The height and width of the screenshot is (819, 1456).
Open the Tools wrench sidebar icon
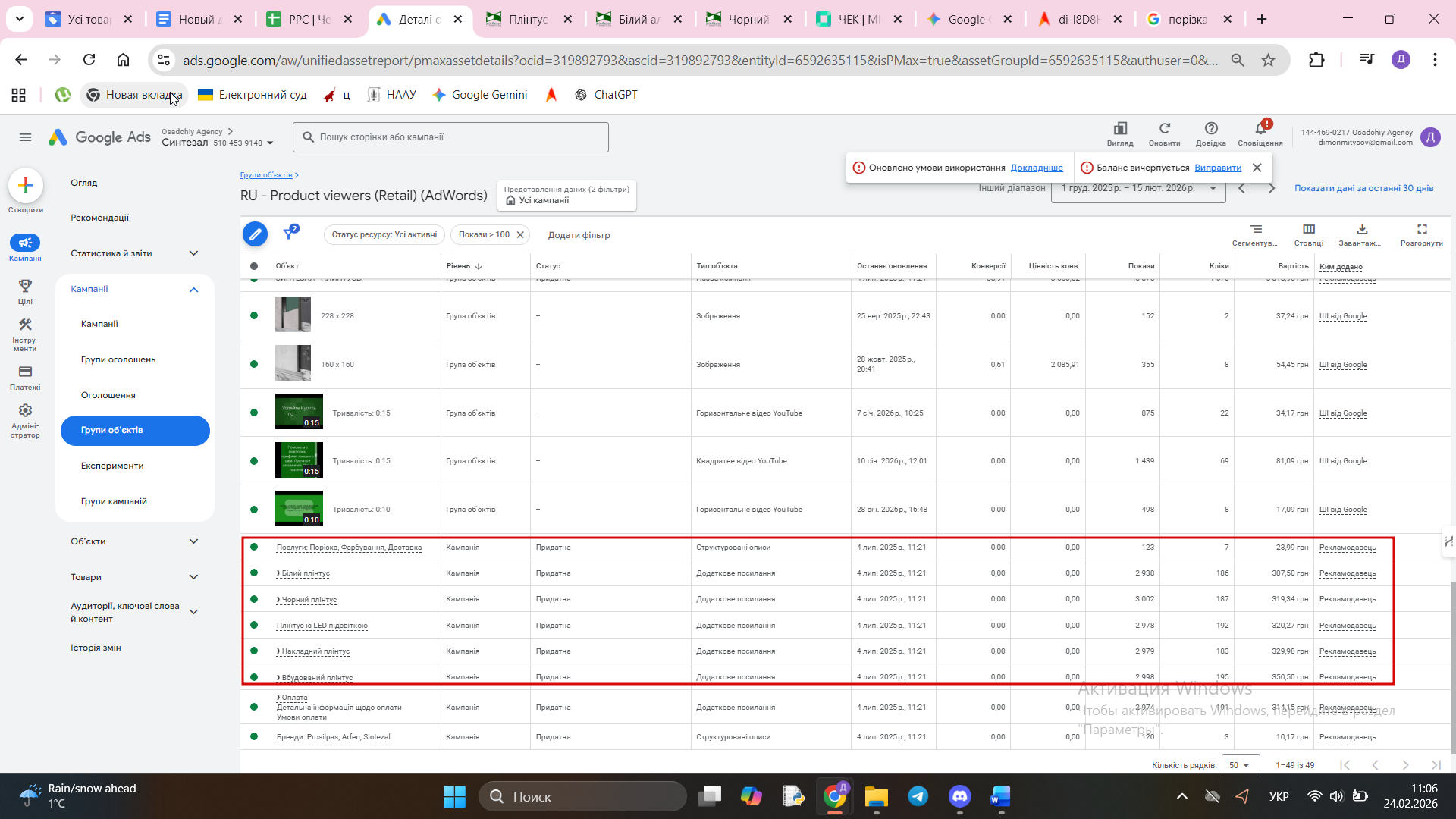pyautogui.click(x=25, y=325)
